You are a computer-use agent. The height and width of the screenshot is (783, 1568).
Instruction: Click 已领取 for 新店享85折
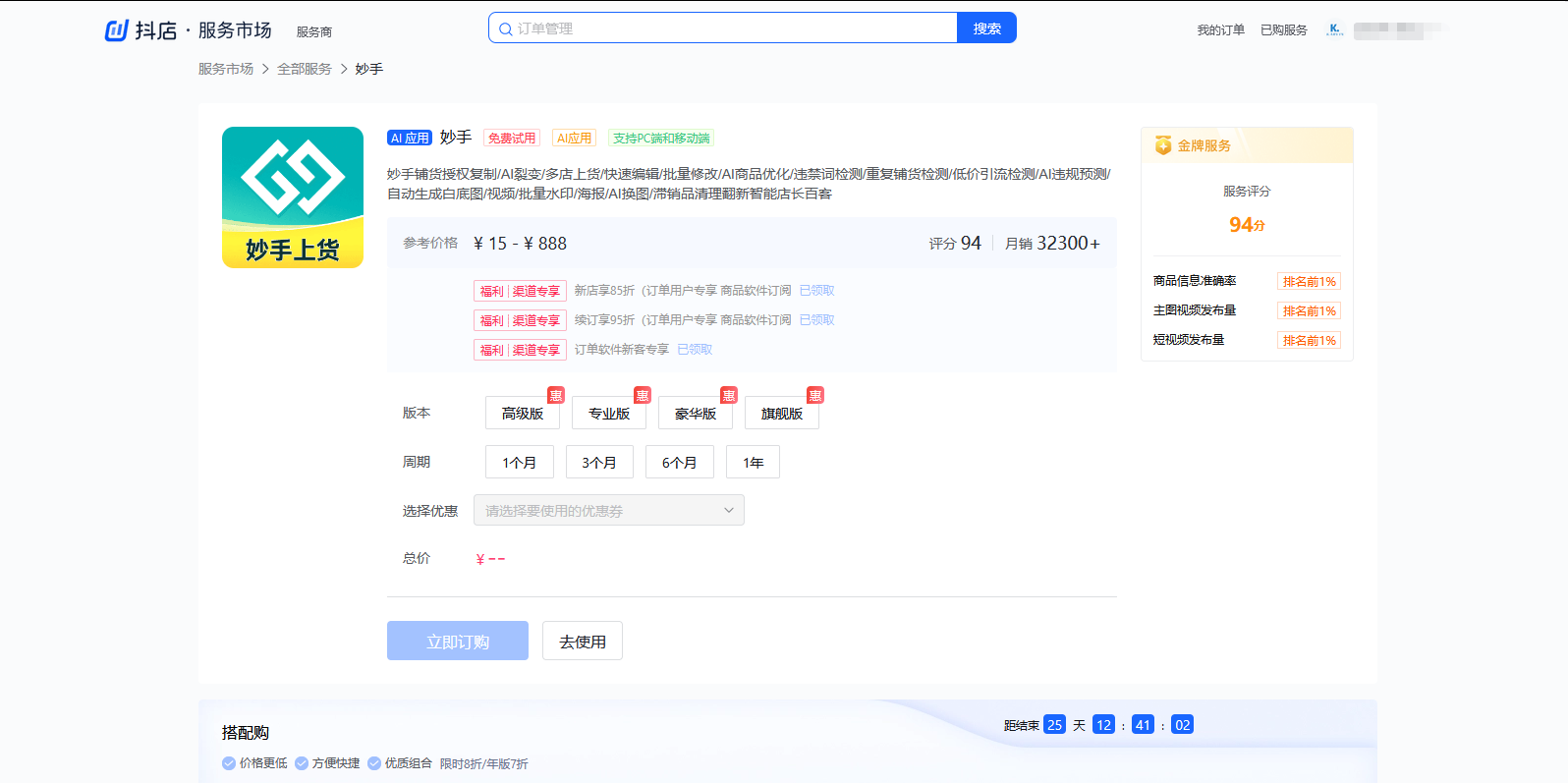tap(817, 291)
